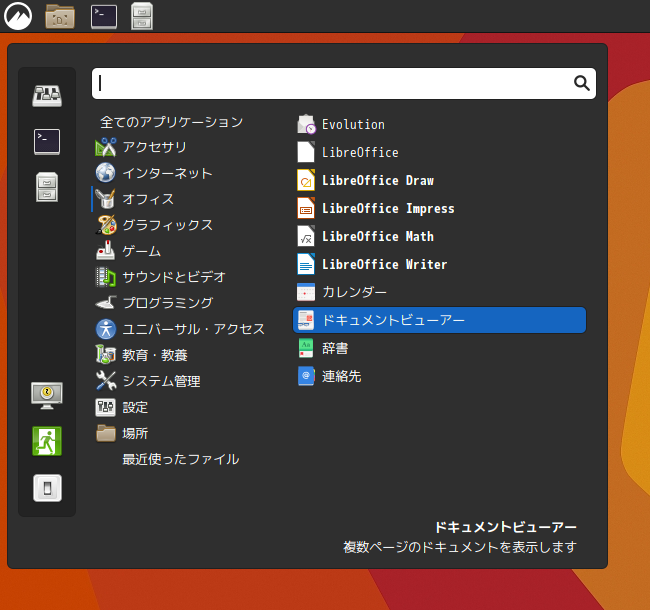Open terminal from the top panel
650x610 pixels.
[104, 17]
